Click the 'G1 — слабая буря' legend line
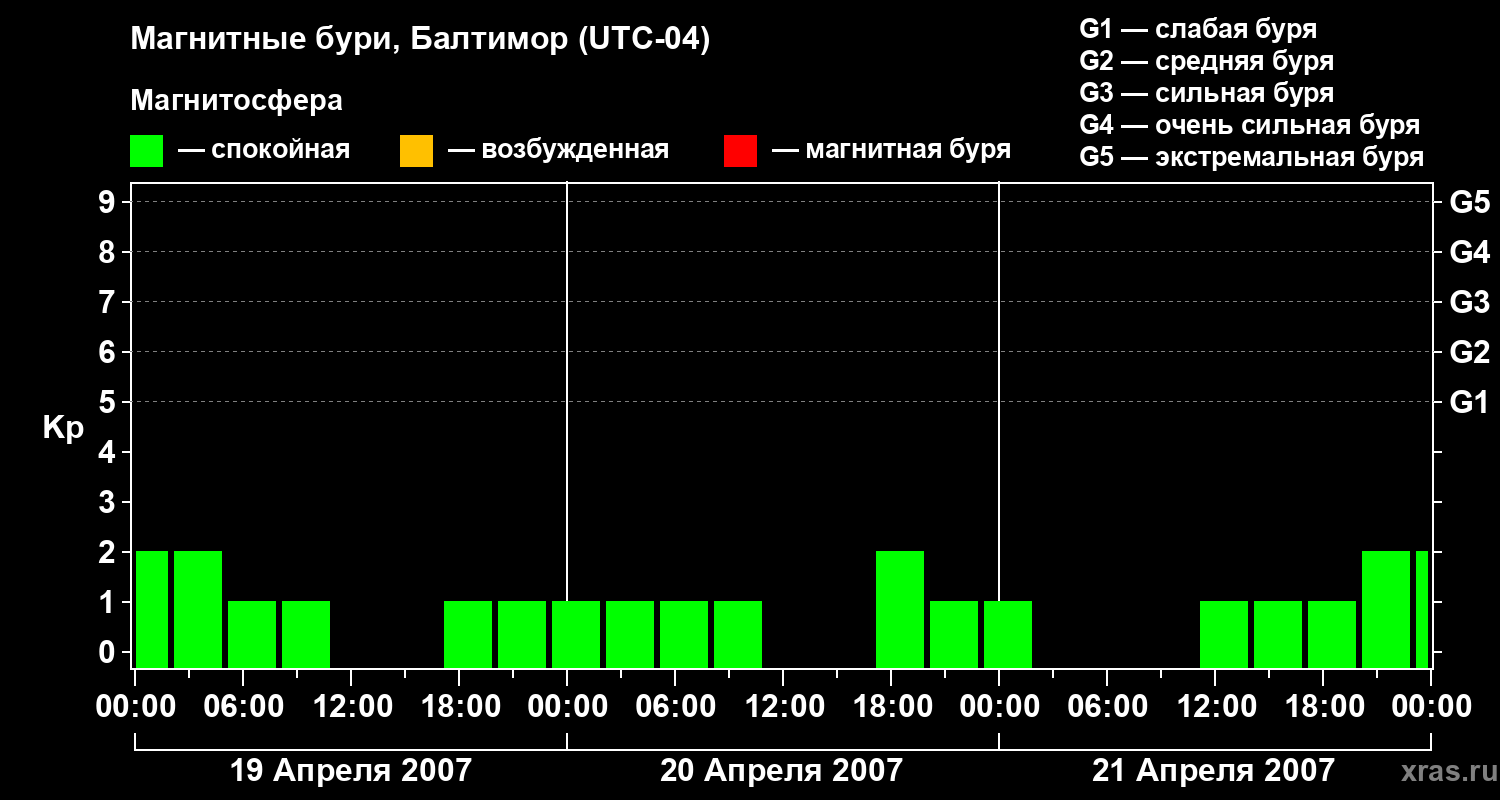The height and width of the screenshot is (800, 1500). coord(1198,29)
